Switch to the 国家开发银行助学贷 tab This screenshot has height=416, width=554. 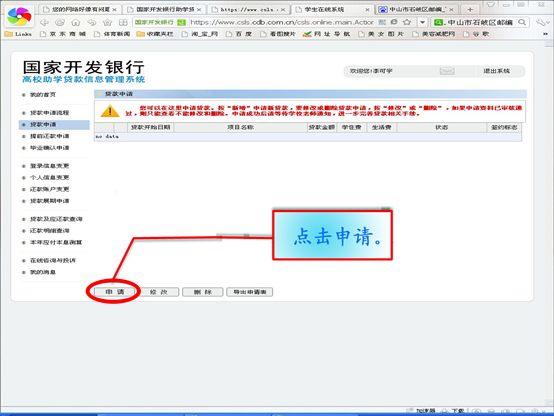tap(165, 9)
